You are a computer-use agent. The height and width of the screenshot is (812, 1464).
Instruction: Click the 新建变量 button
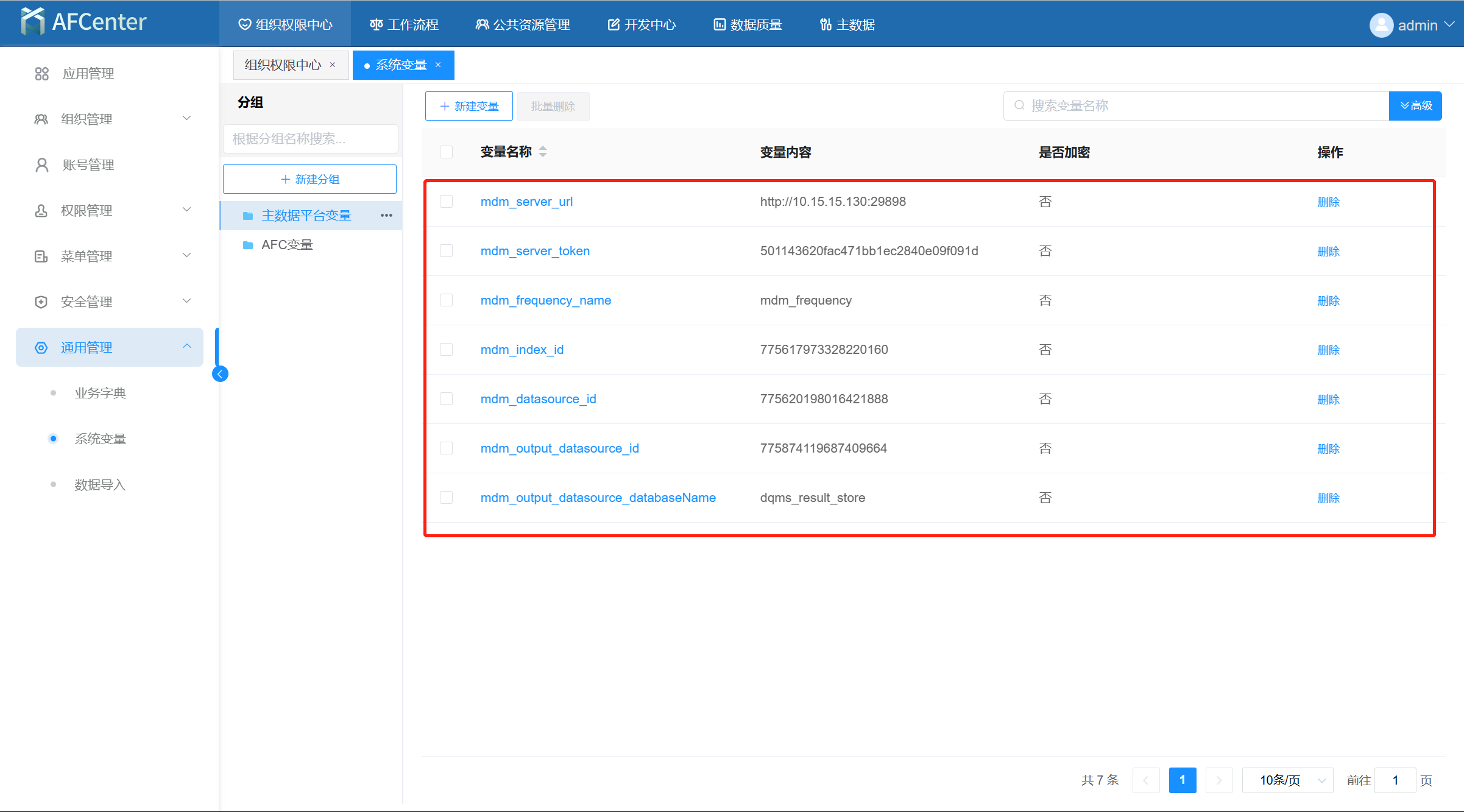pos(469,106)
